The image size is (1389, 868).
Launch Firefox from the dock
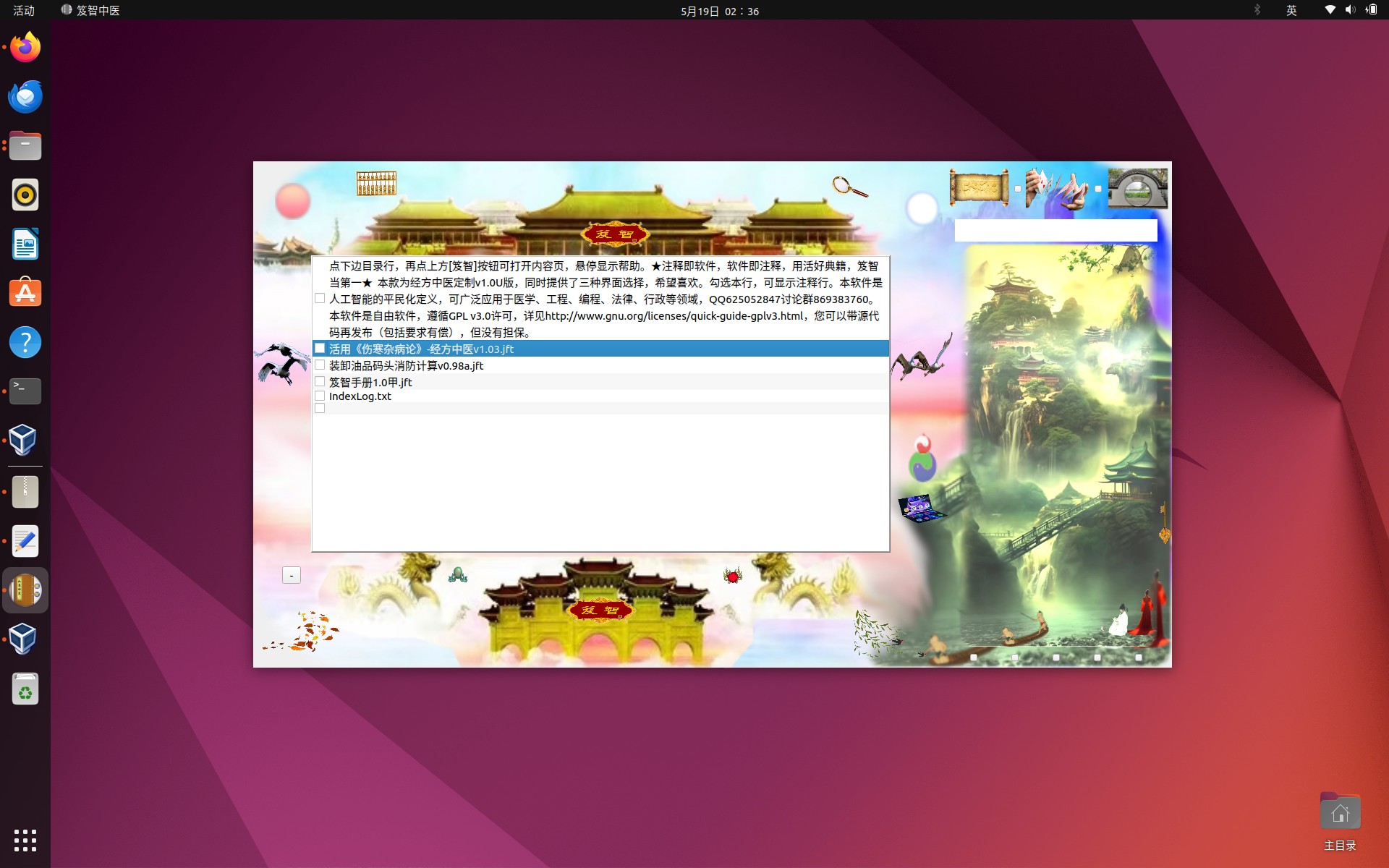click(x=25, y=48)
